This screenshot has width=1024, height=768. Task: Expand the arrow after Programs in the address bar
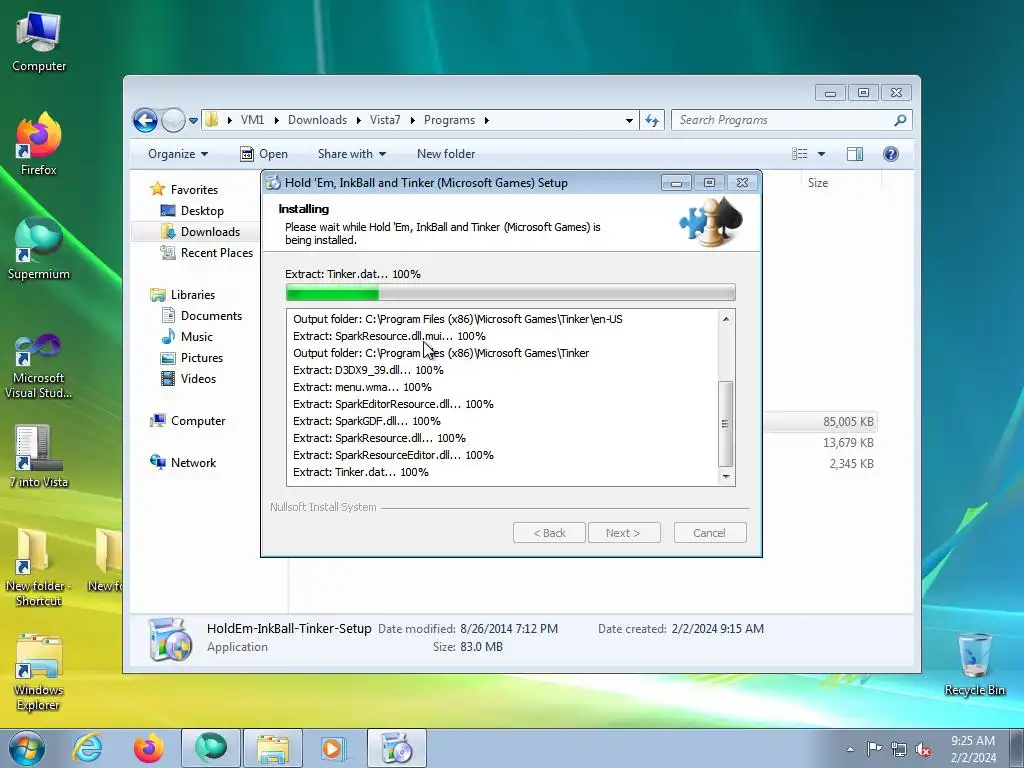point(487,120)
